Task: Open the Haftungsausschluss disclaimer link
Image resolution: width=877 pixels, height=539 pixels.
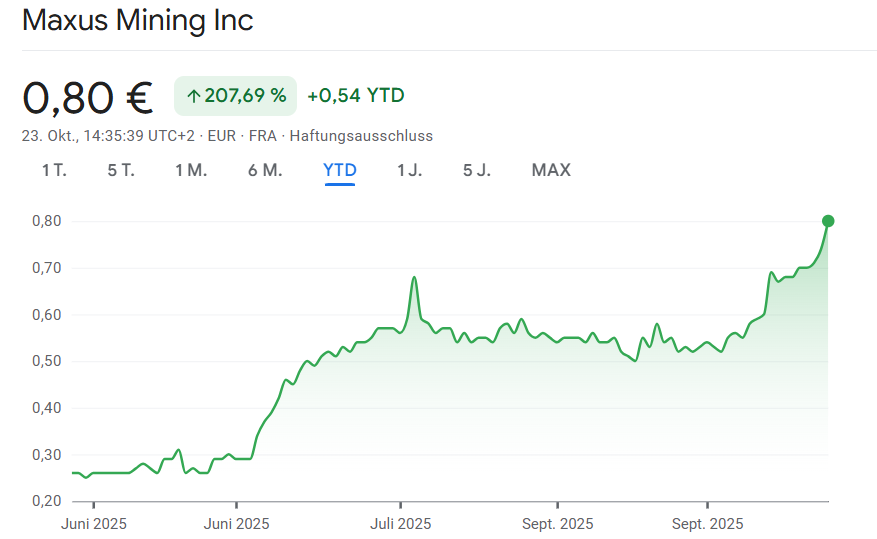Action: click(x=361, y=136)
